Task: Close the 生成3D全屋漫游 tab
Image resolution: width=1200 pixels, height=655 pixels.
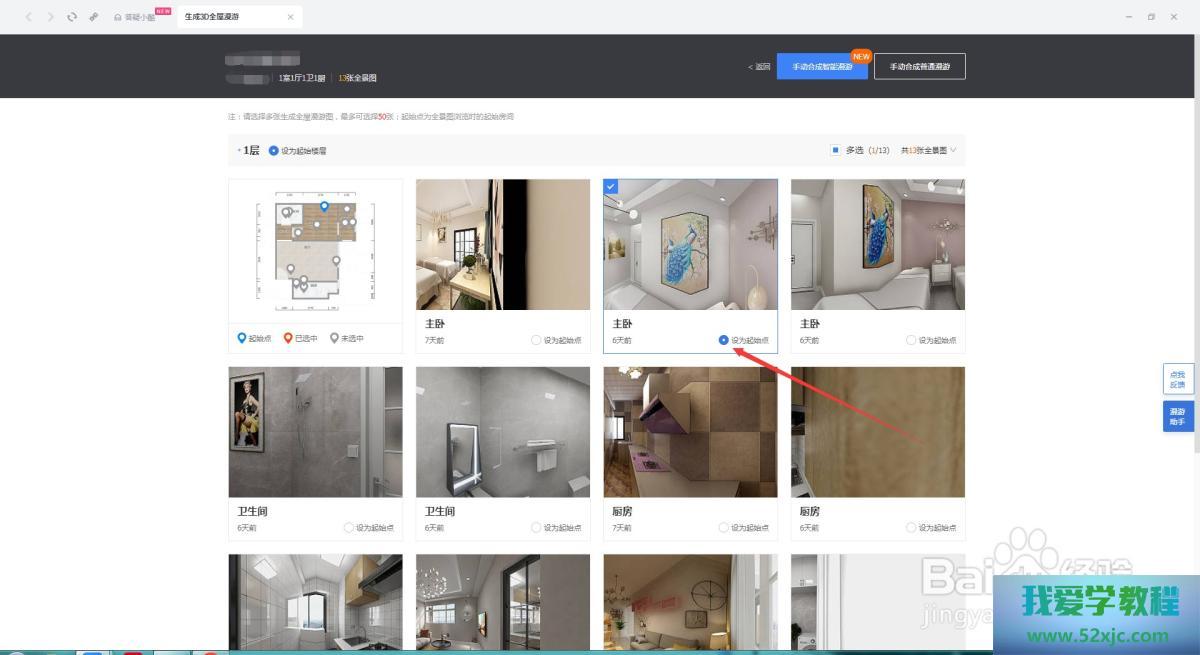Action: point(290,17)
